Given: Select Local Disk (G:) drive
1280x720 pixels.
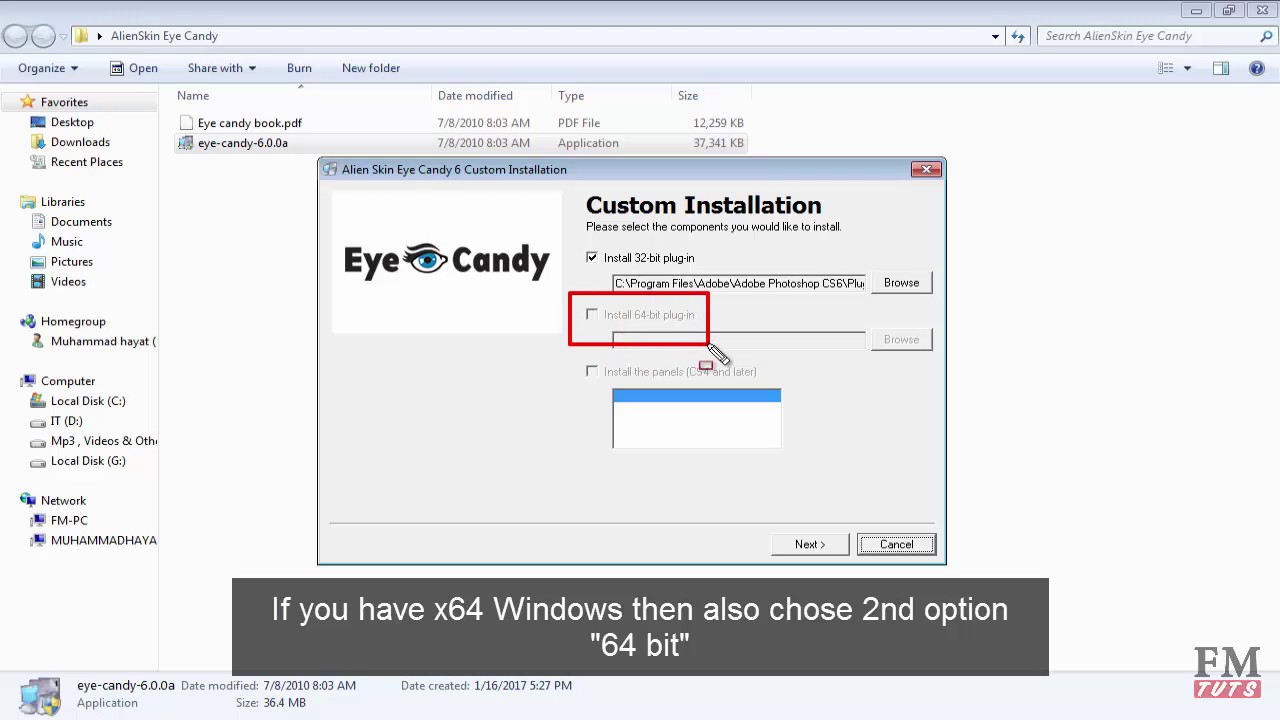Looking at the screenshot, I should (78, 461).
